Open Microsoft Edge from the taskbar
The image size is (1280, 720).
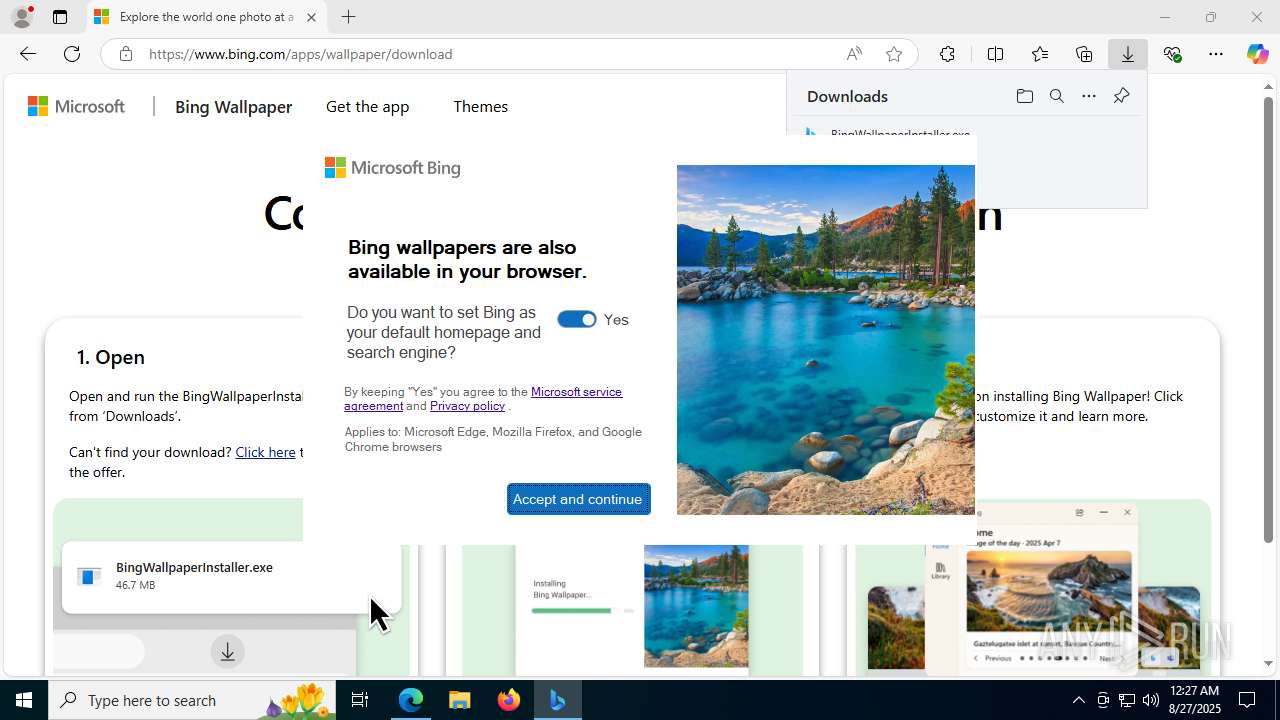click(411, 700)
